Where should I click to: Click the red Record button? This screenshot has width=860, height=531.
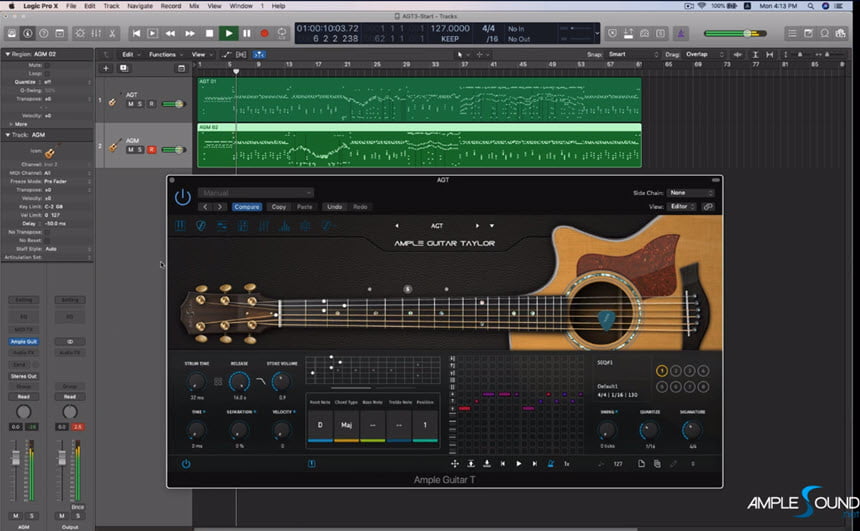[264, 33]
